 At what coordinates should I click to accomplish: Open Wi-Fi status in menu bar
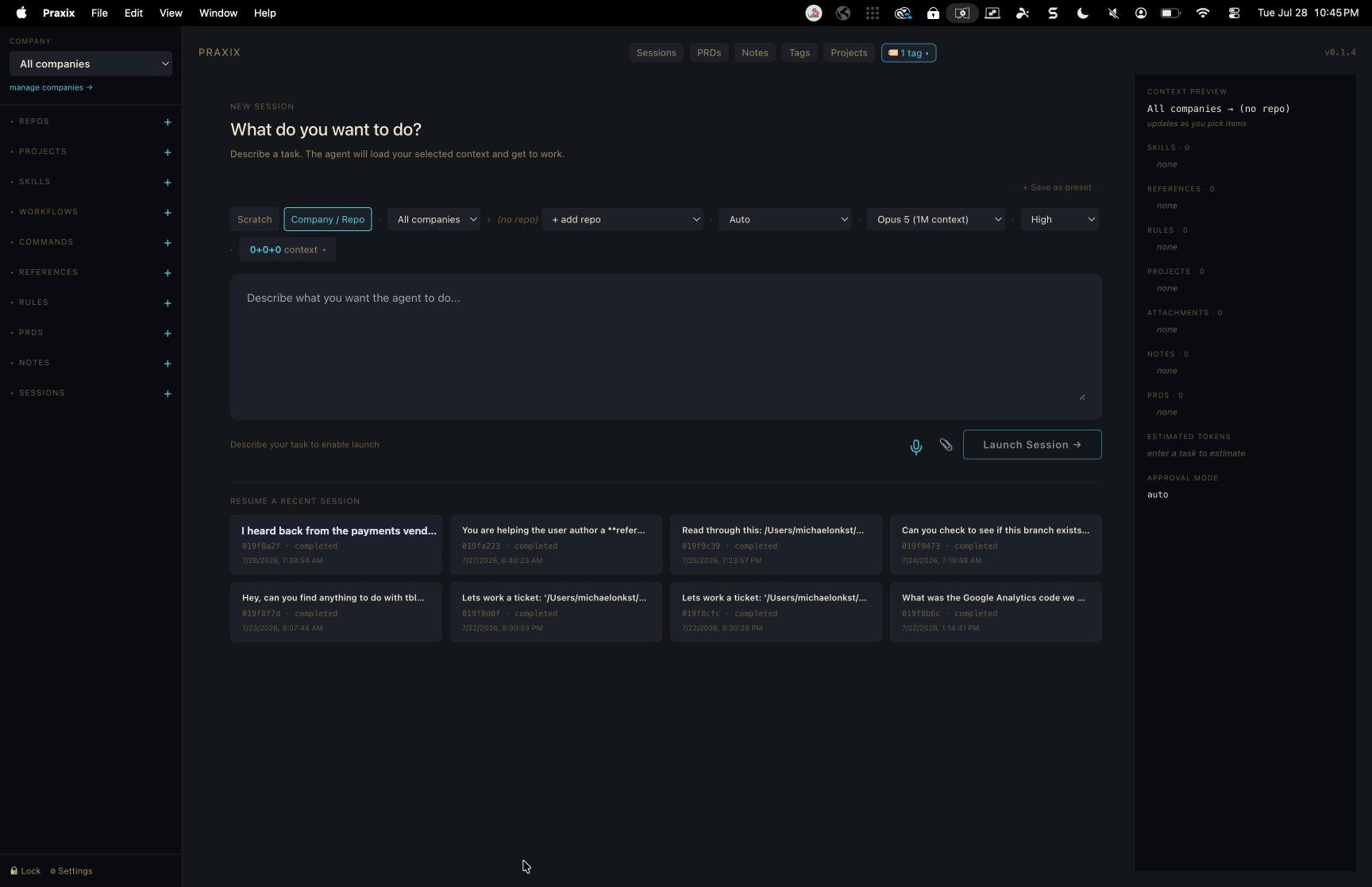[x=1203, y=13]
